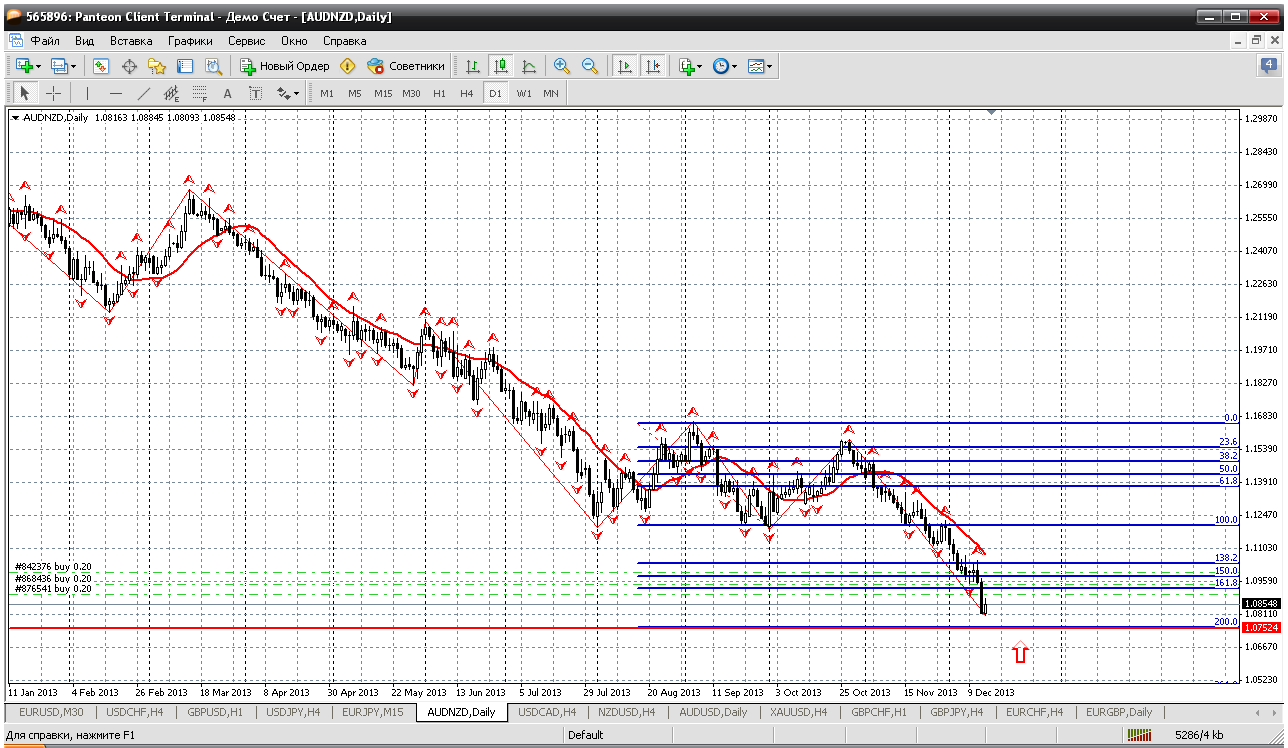Select the Fibonacci retracement tool
1288x748 pixels.
[x=200, y=93]
